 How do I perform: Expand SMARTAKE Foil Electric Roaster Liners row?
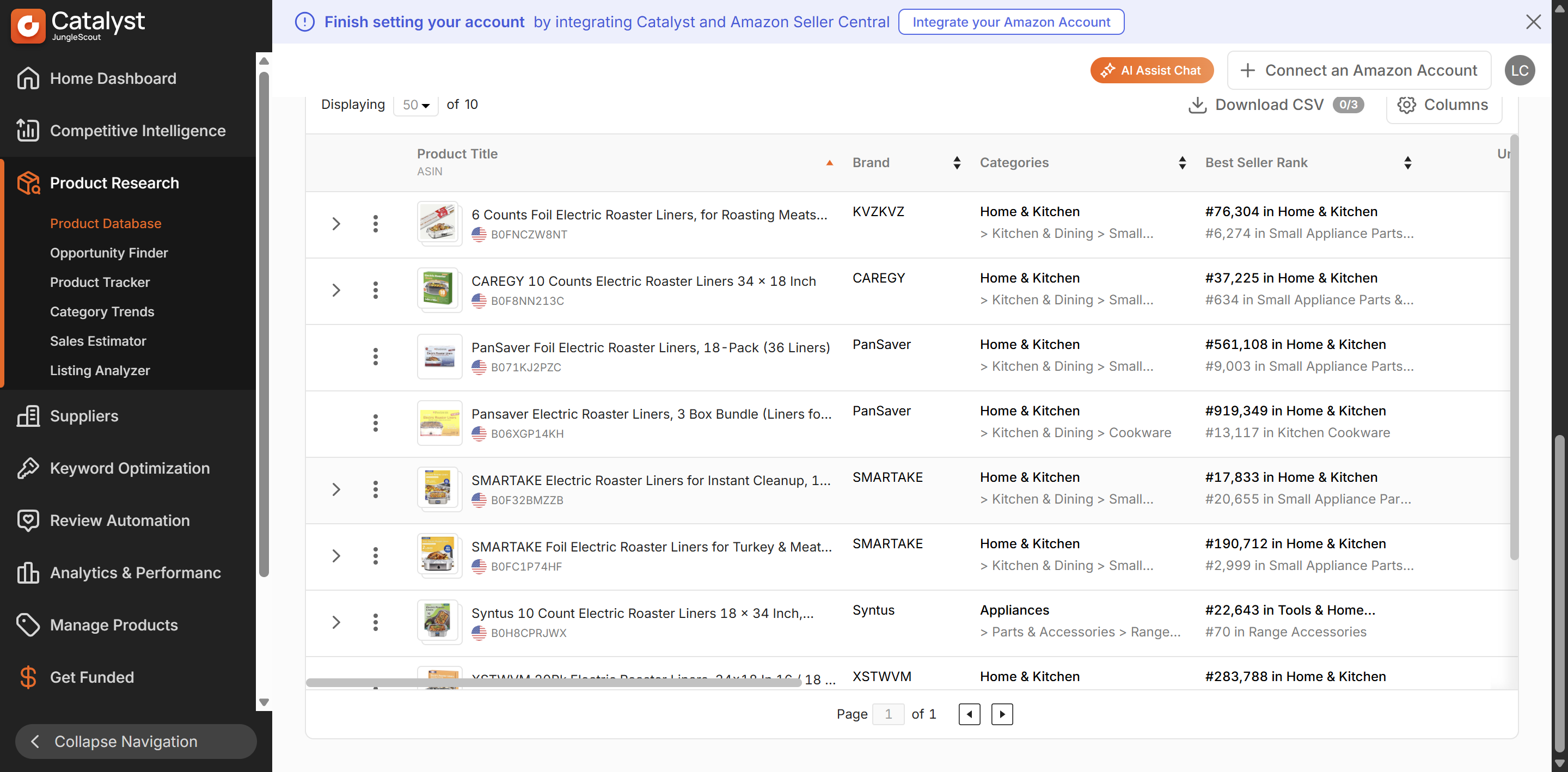coord(336,556)
